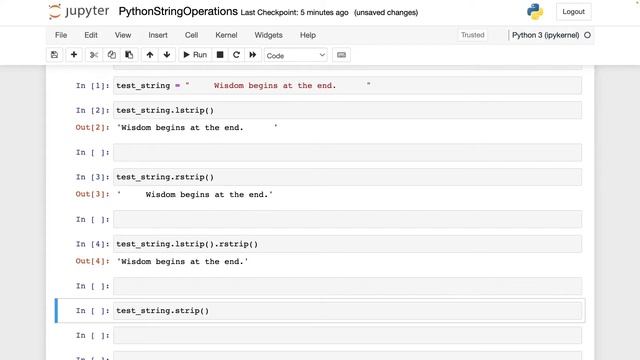The height and width of the screenshot is (360, 640).
Task: Paste cells below icon
Action: pyautogui.click(x=129, y=55)
